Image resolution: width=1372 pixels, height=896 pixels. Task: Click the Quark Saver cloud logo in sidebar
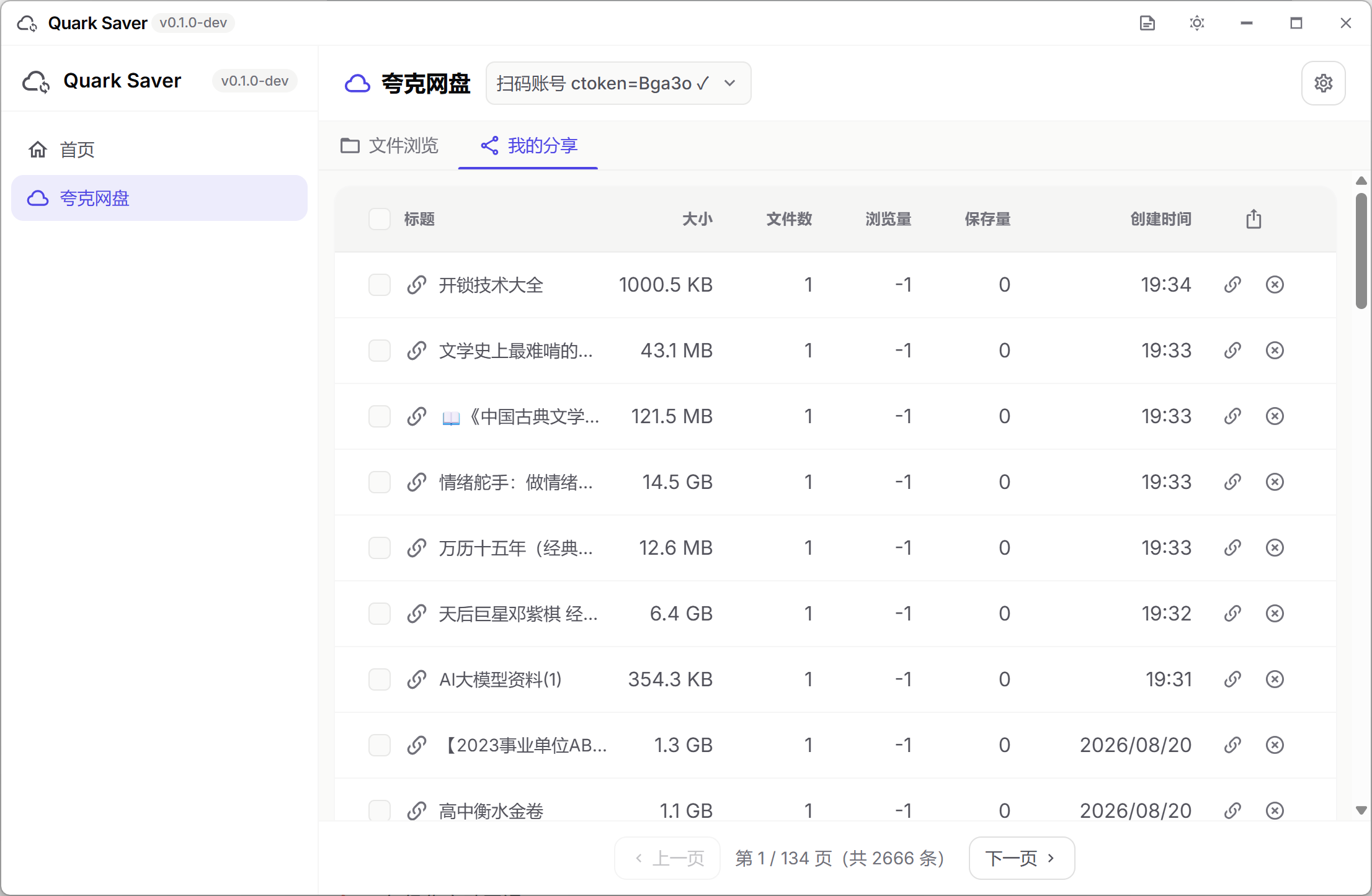[x=36, y=81]
